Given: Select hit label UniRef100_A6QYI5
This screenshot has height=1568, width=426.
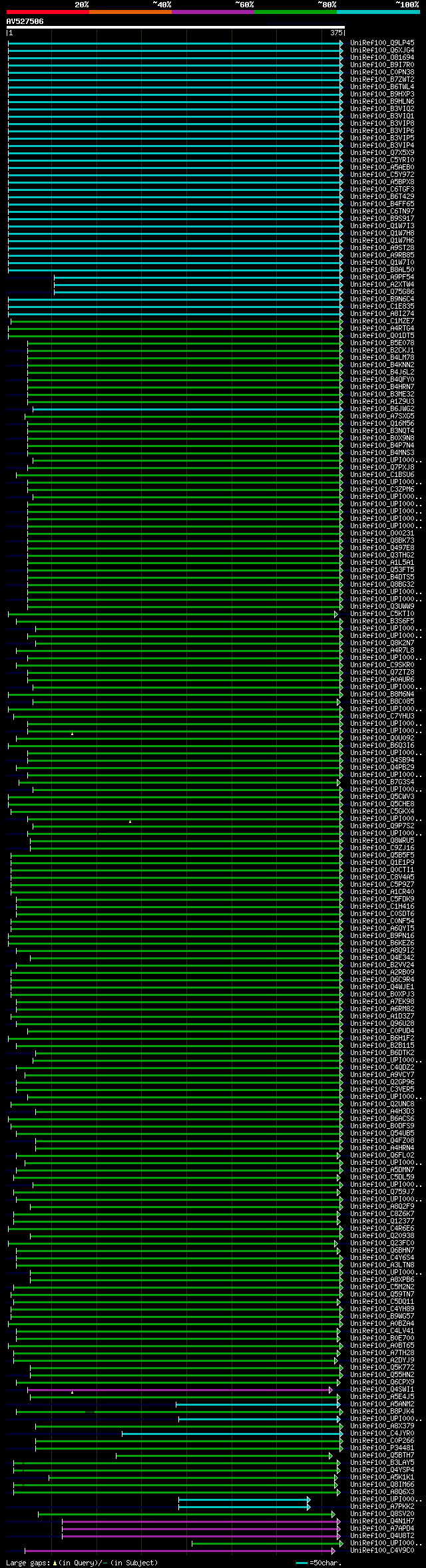Looking at the screenshot, I should [x=382, y=929].
